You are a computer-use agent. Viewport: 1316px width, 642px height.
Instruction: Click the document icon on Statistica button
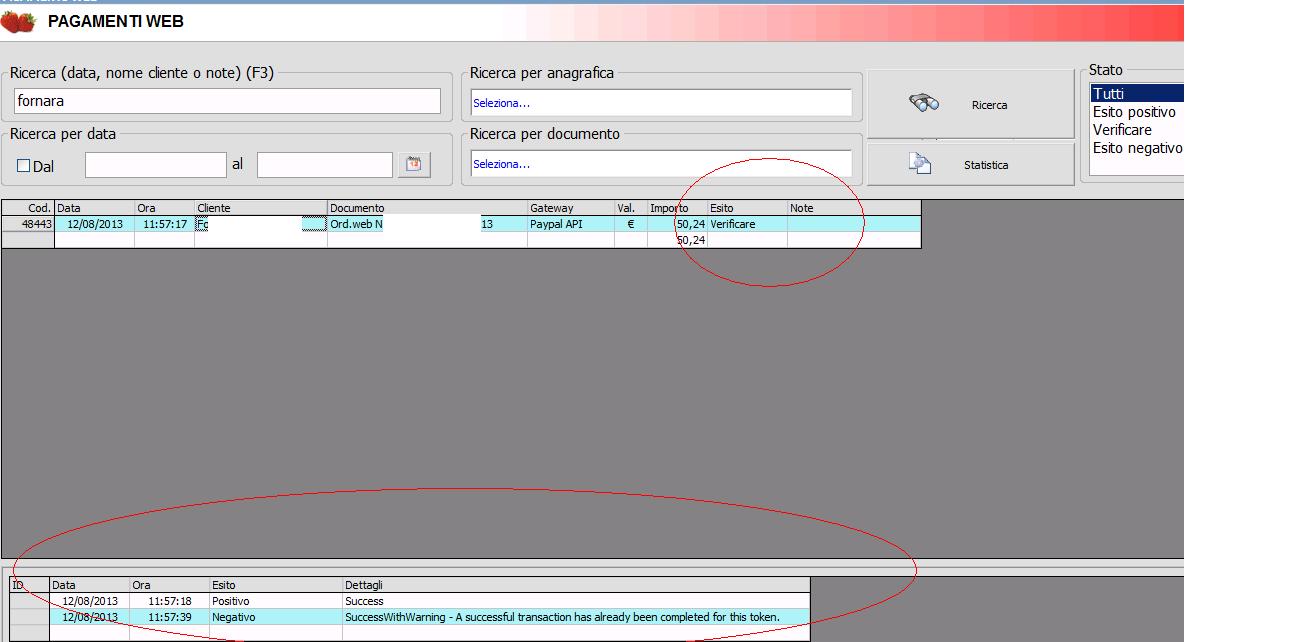coord(920,163)
